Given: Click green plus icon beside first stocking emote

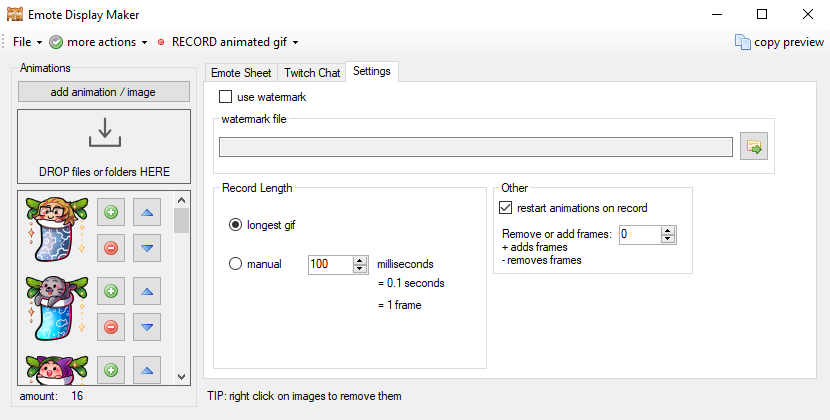Looking at the screenshot, I should 111,212.
